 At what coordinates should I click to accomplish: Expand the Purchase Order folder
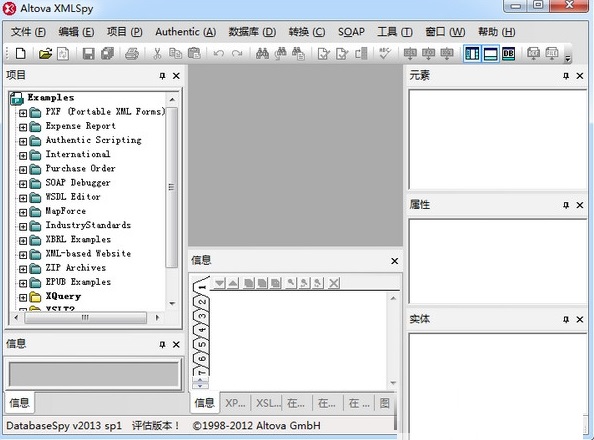click(x=23, y=169)
